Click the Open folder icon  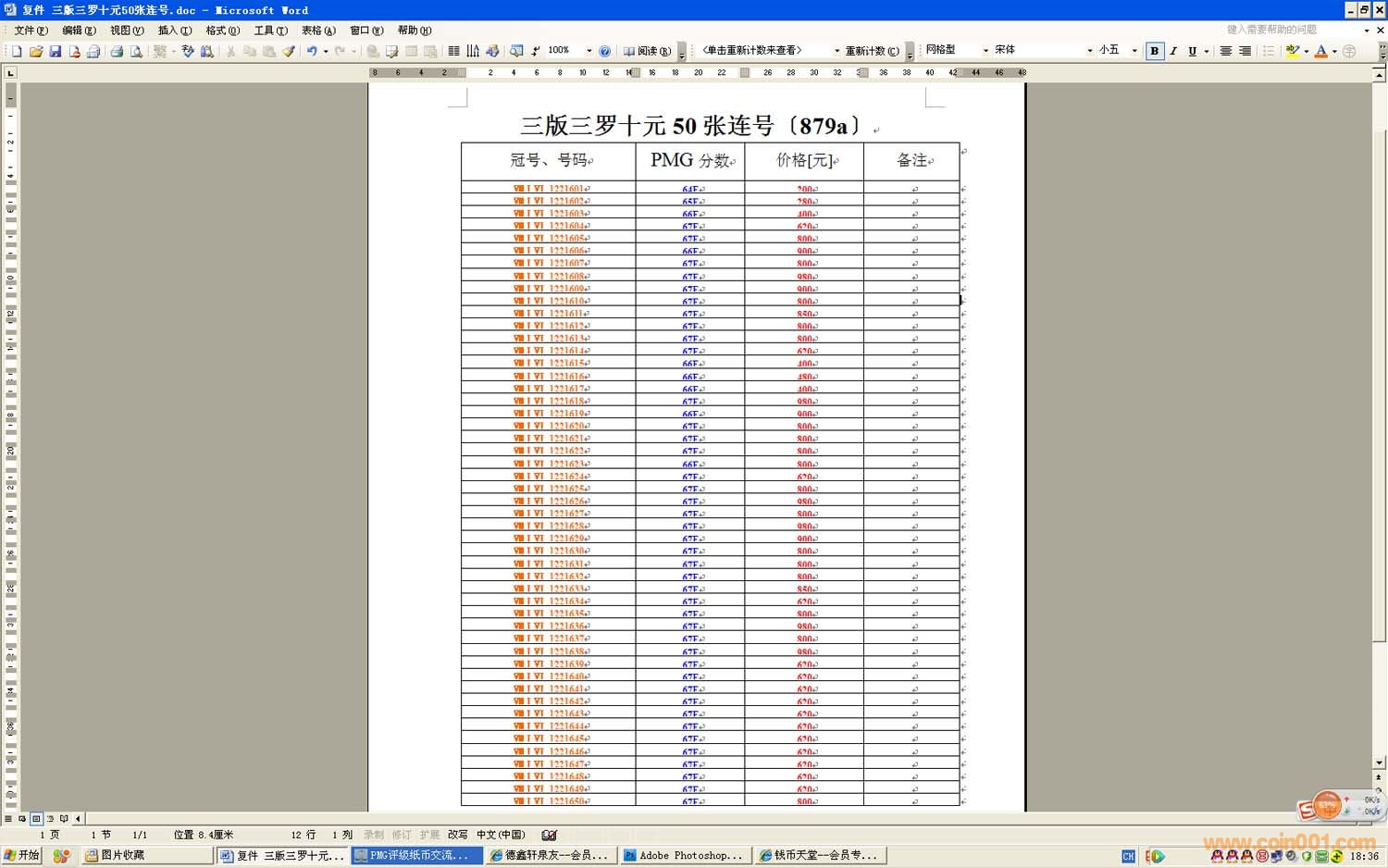tap(36, 51)
